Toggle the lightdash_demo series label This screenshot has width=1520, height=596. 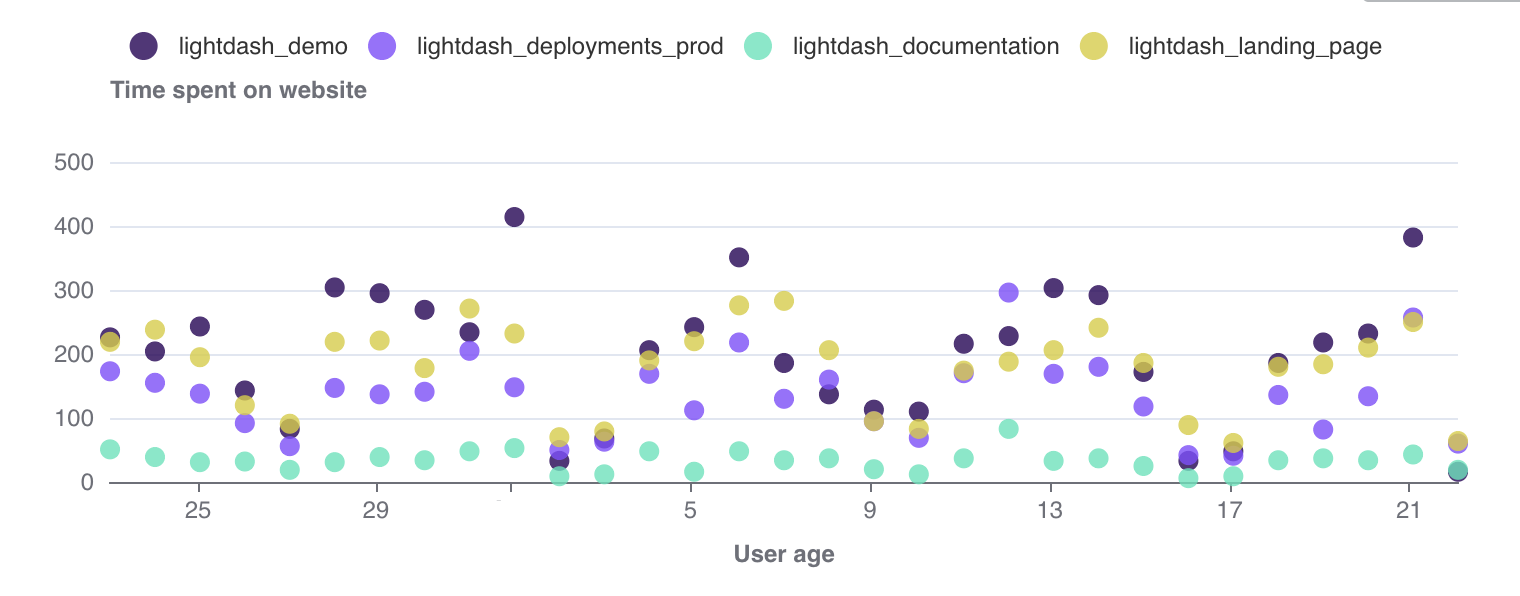coord(263,46)
